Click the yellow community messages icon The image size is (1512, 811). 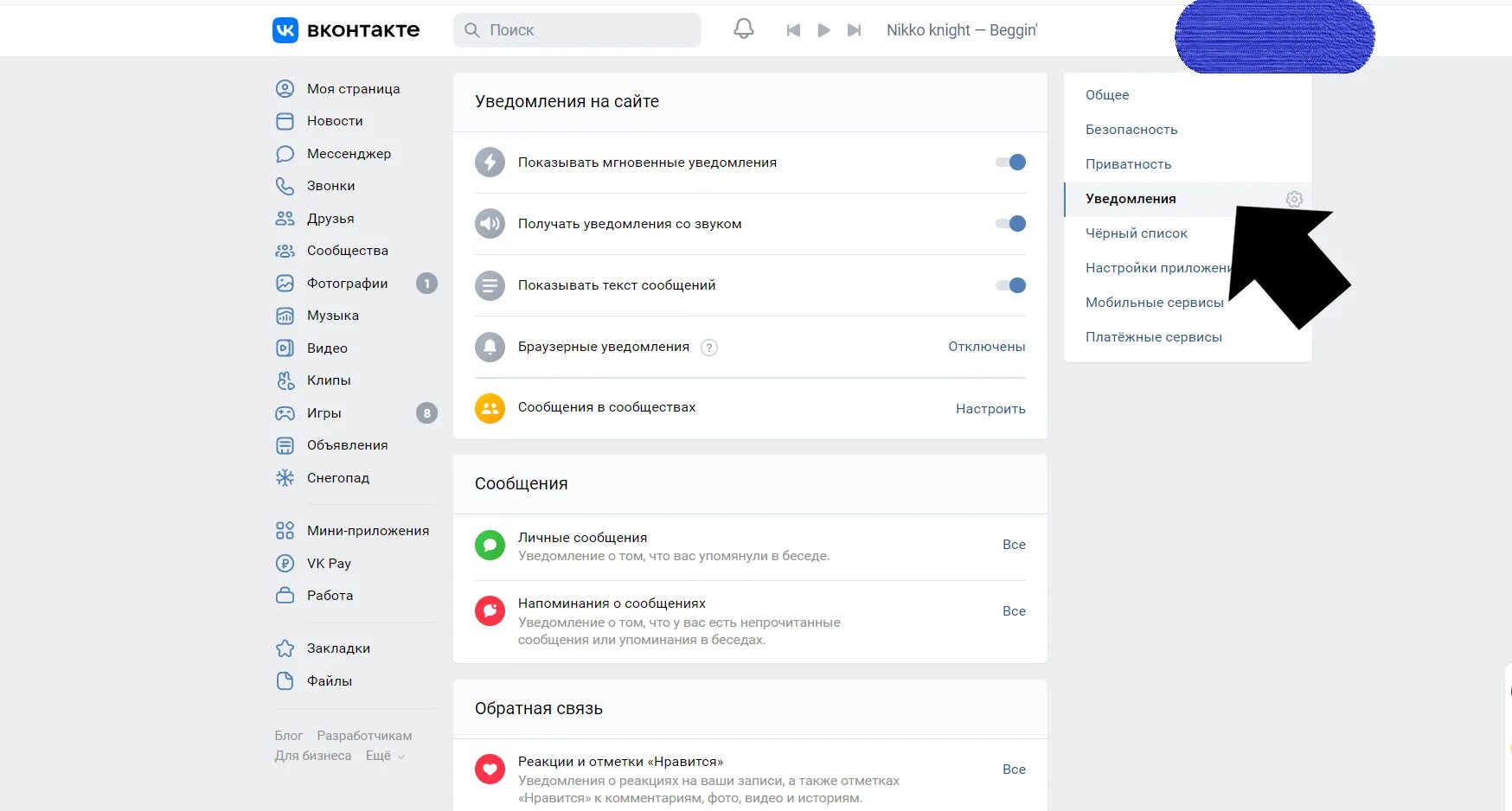[x=490, y=408]
